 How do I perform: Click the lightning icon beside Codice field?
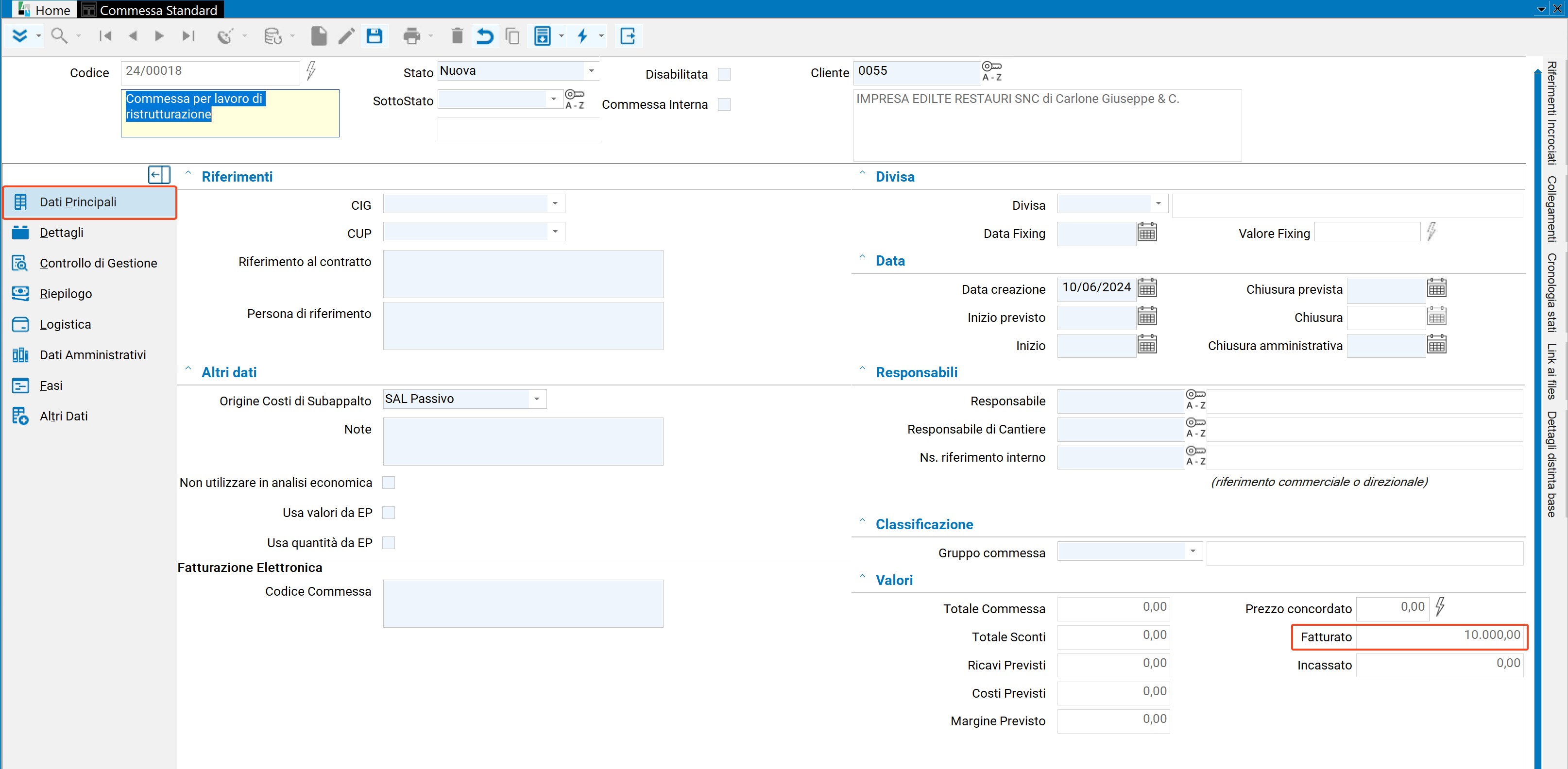click(x=311, y=70)
